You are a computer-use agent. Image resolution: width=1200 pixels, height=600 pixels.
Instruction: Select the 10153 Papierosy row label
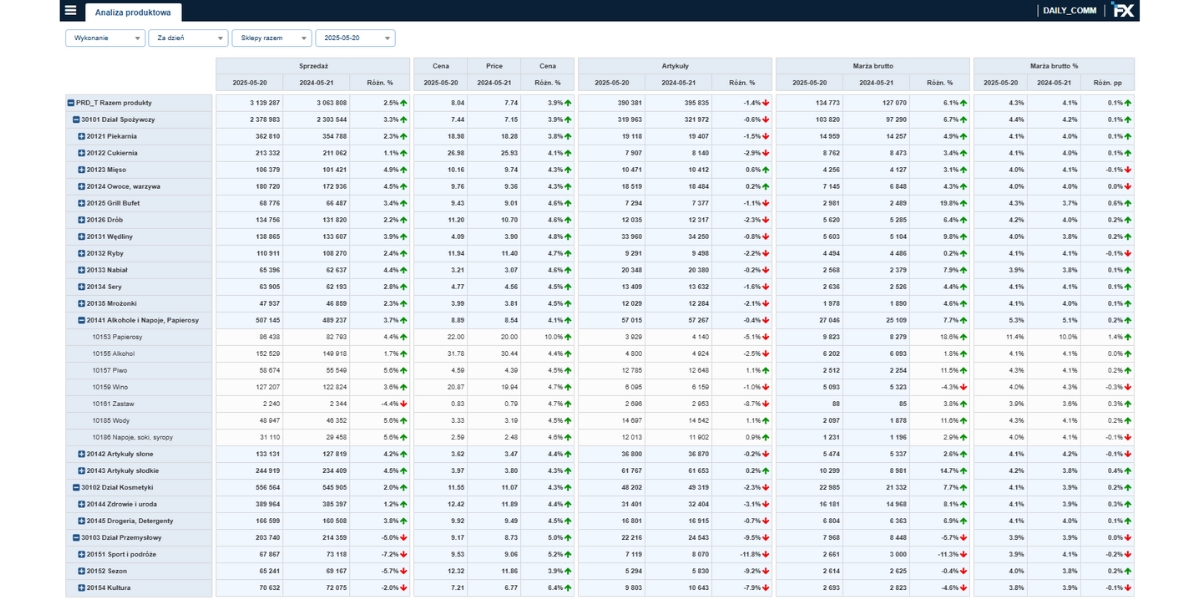coord(117,337)
